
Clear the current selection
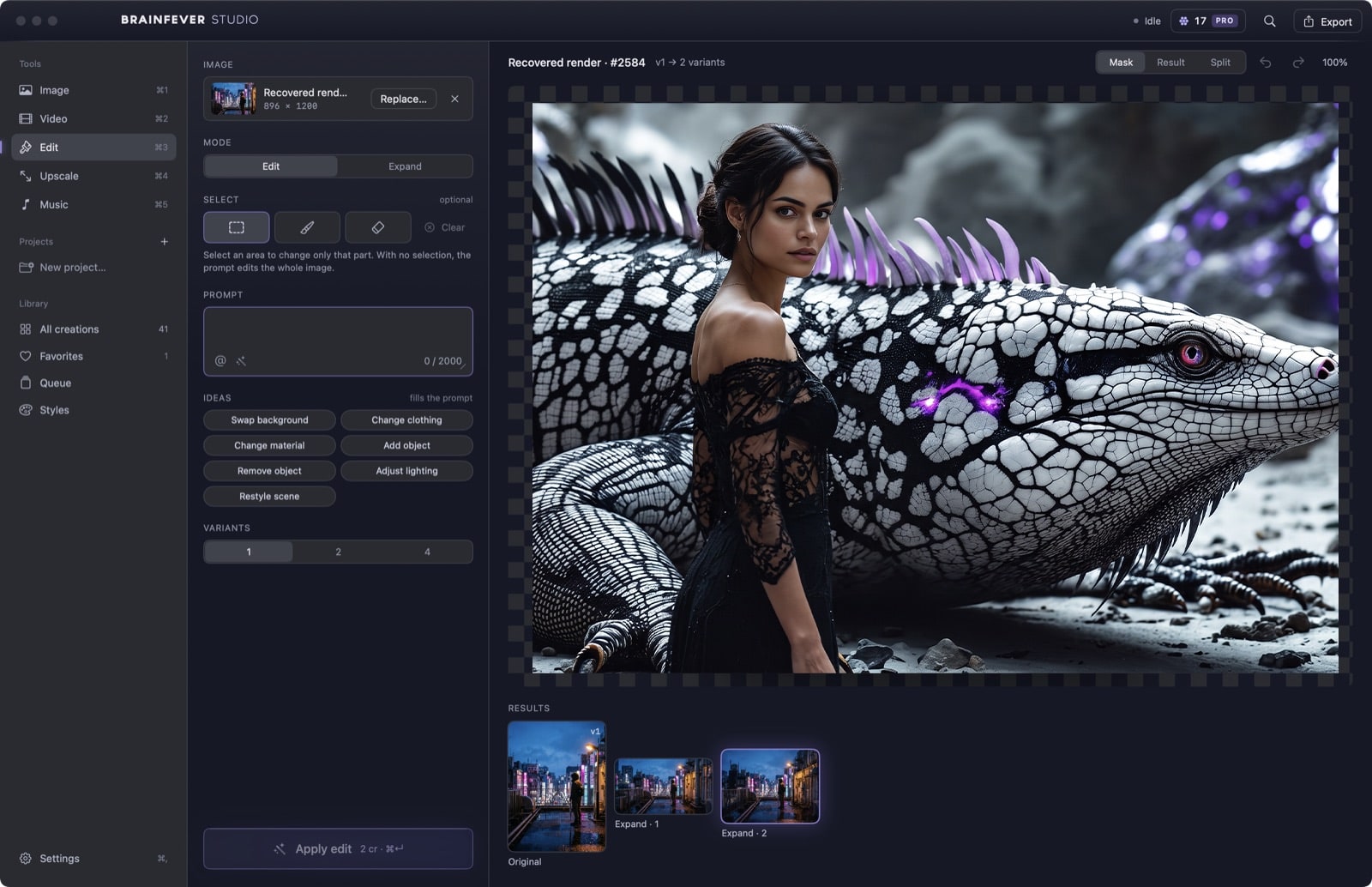(445, 227)
